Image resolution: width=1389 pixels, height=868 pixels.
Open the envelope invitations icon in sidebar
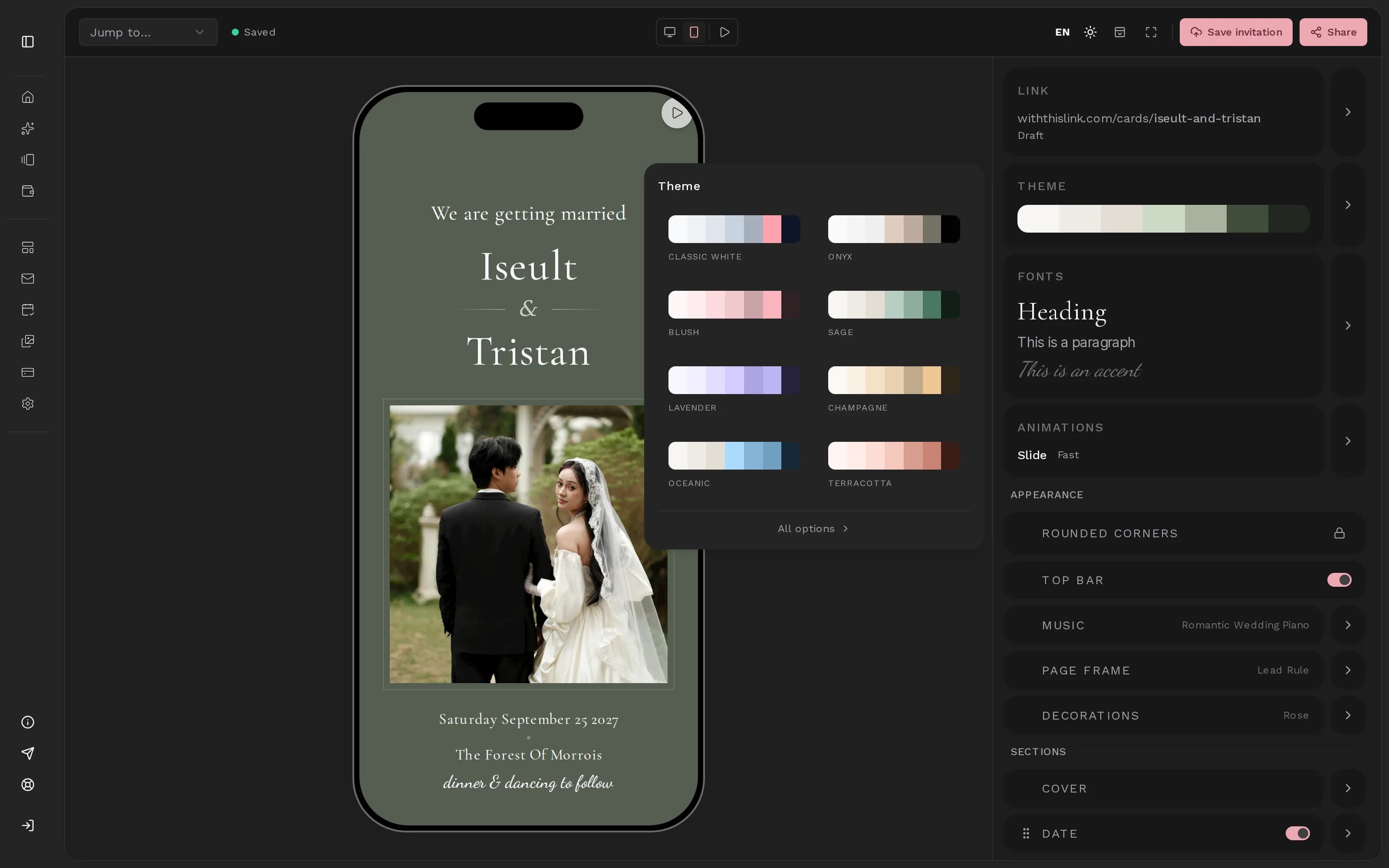click(x=27, y=279)
